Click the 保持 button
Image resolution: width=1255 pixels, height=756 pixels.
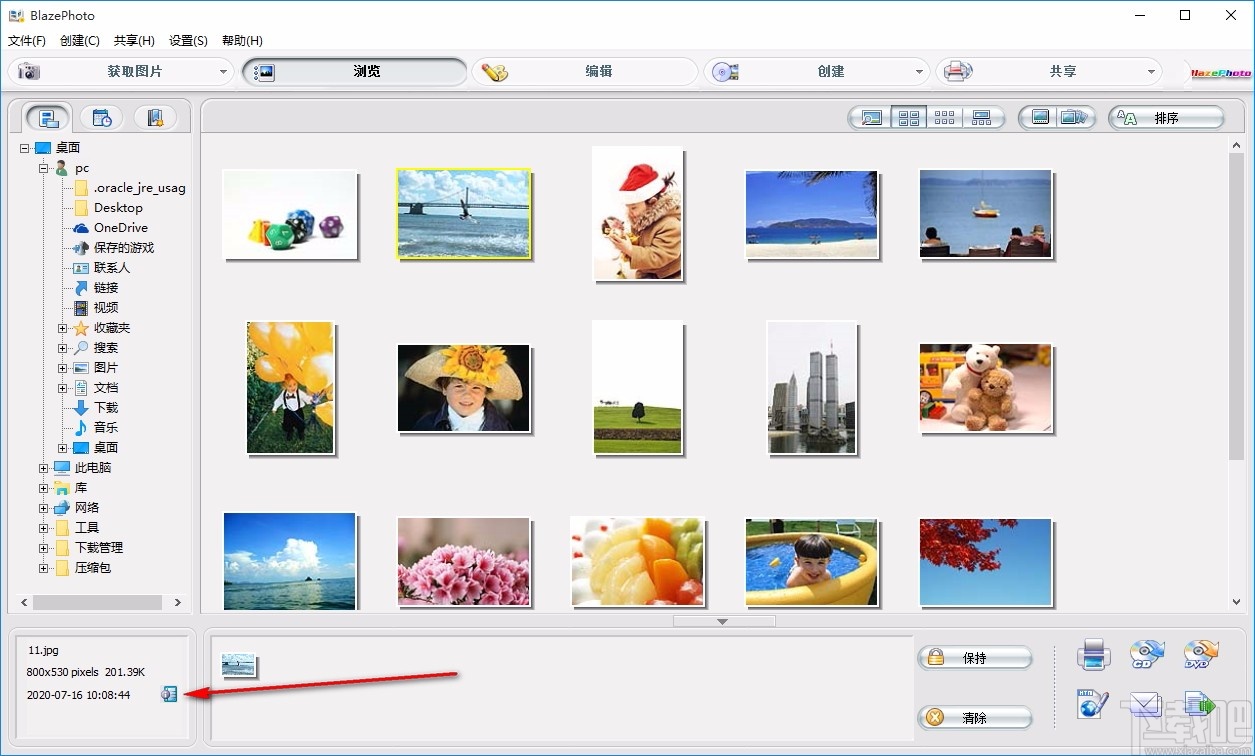pyautogui.click(x=974, y=658)
